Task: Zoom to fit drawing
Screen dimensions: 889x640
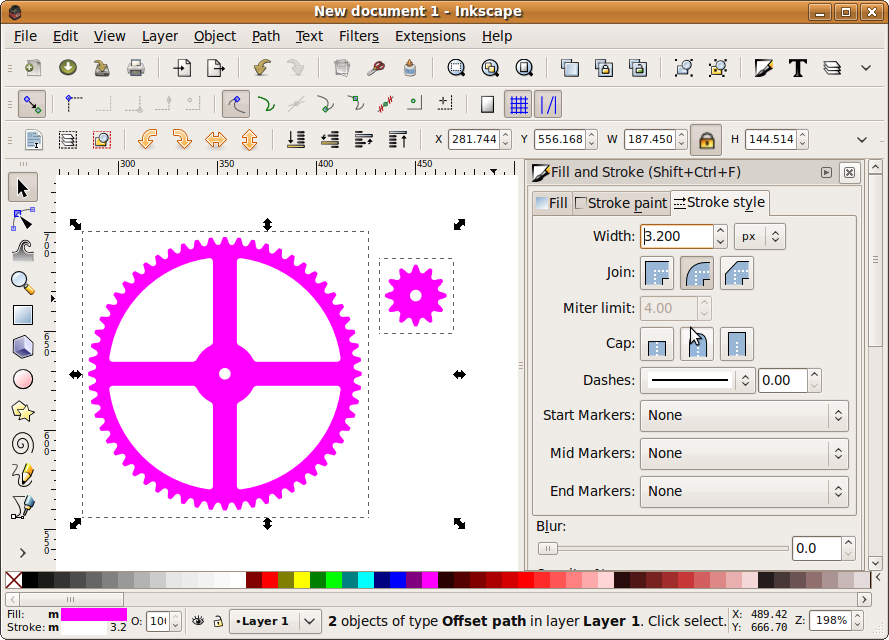Action: click(490, 68)
